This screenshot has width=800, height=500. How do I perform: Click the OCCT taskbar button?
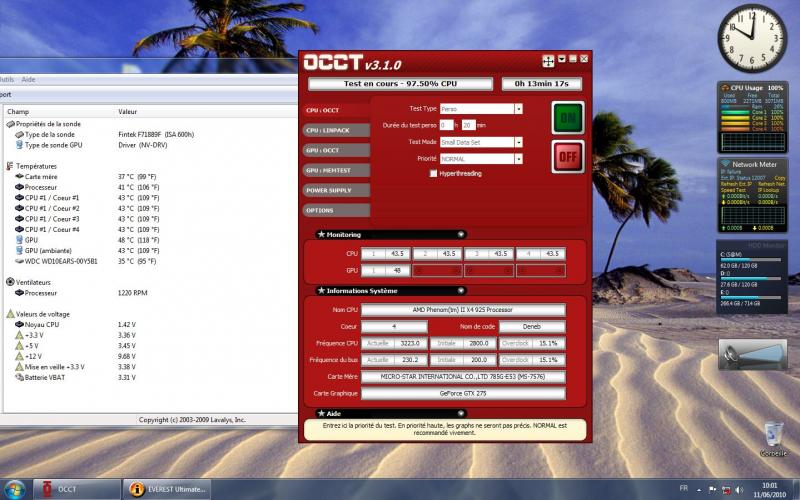click(x=77, y=489)
